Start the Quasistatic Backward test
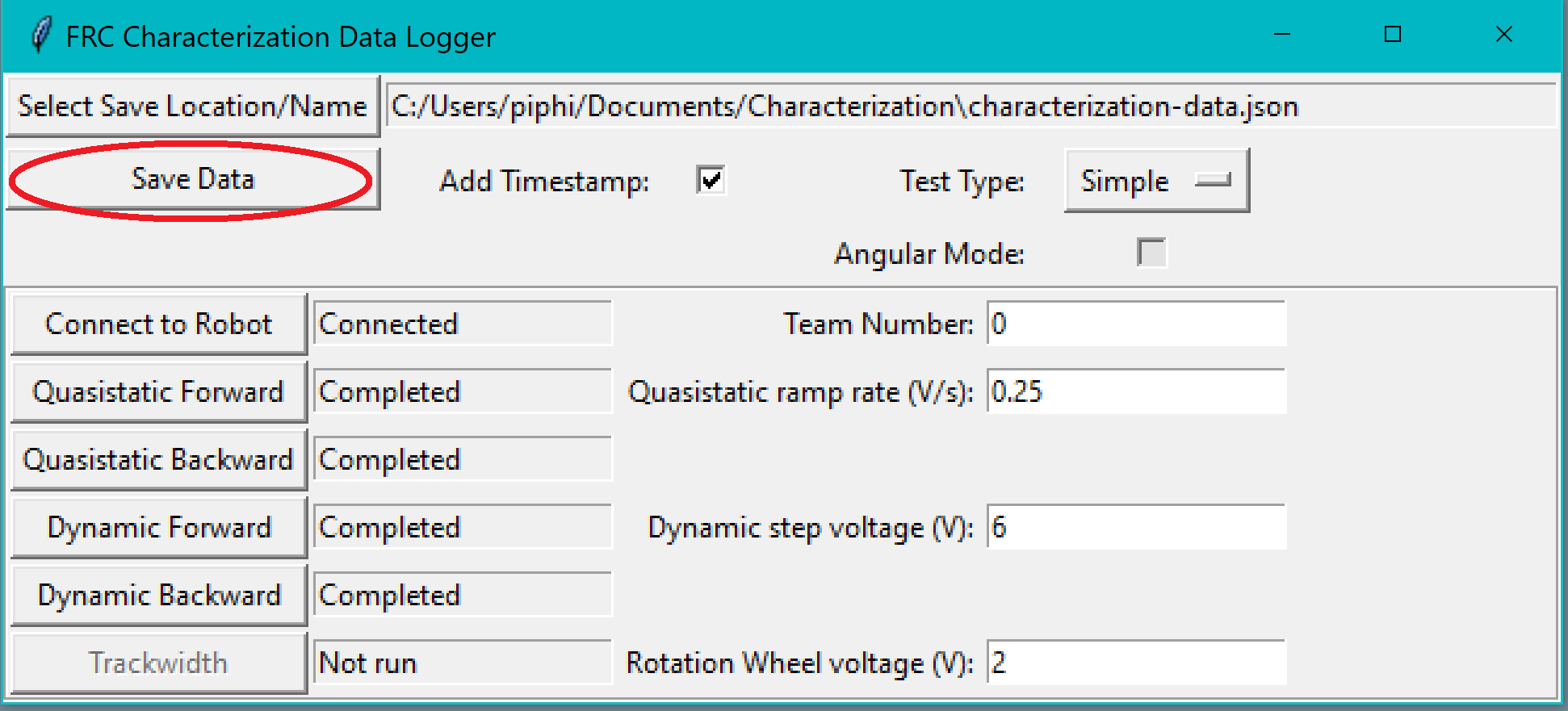 [x=159, y=460]
